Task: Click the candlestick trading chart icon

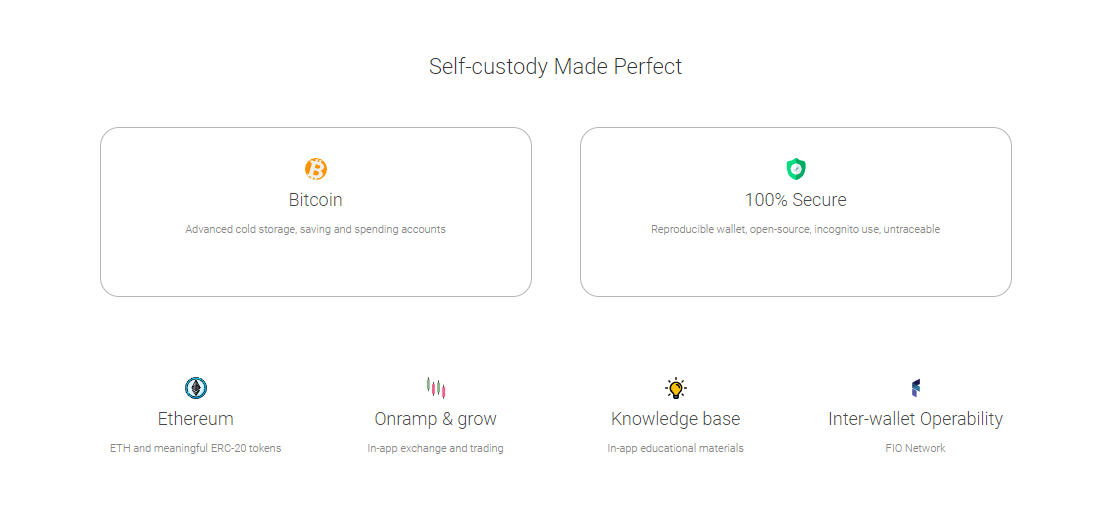Action: pos(435,388)
